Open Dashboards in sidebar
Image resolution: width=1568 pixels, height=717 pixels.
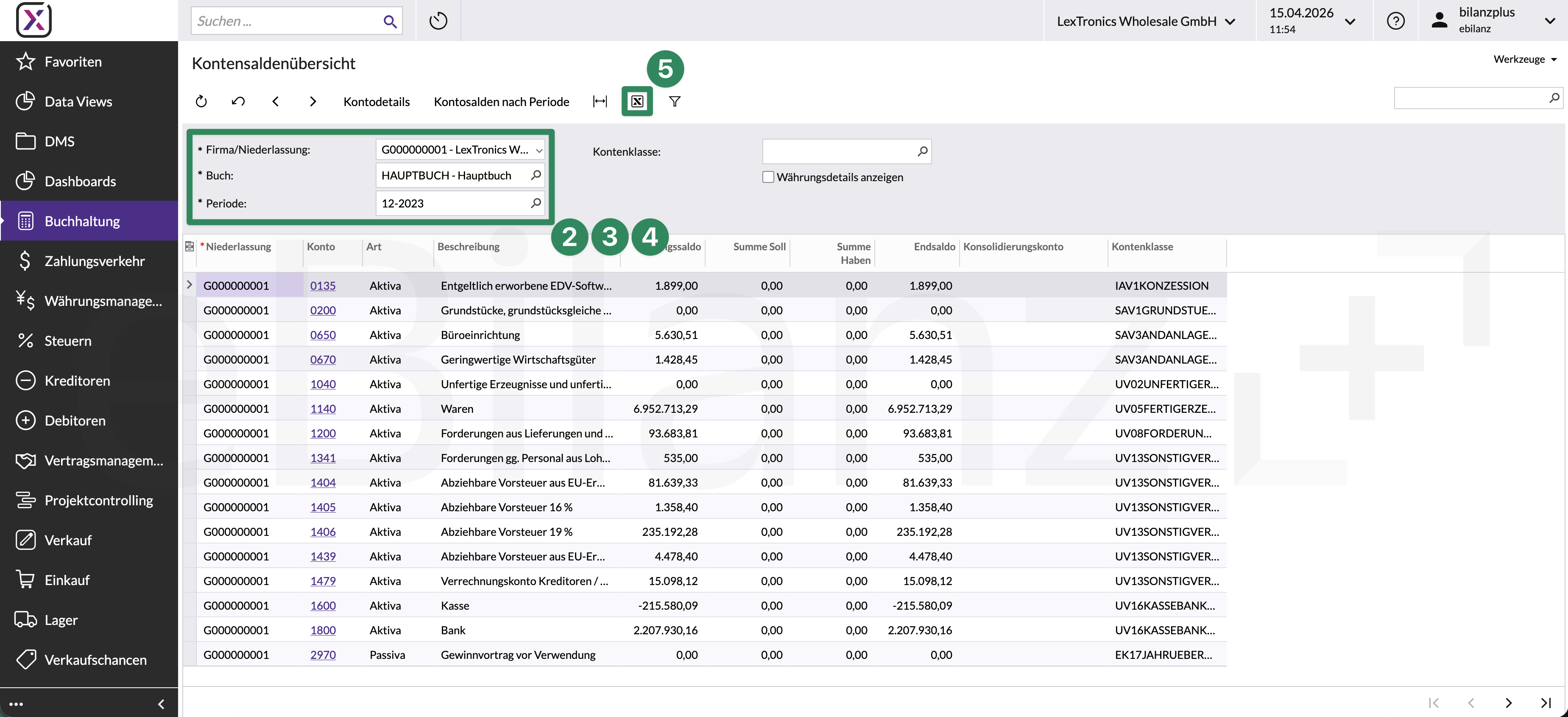point(80,181)
